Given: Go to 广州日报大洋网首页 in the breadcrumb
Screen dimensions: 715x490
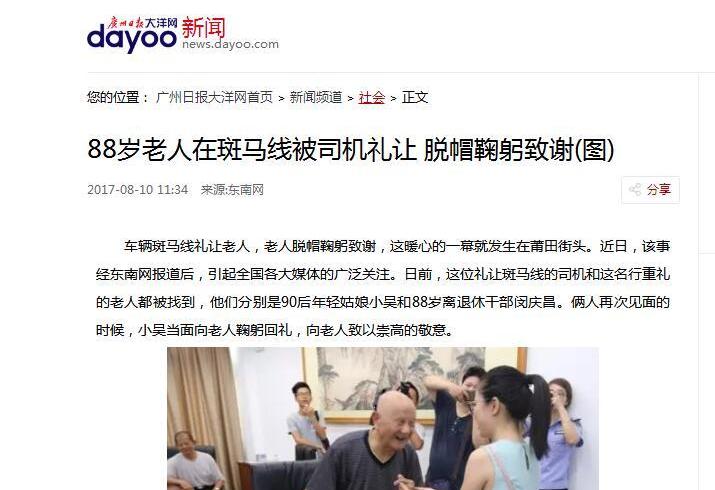Looking at the screenshot, I should coord(214,97).
